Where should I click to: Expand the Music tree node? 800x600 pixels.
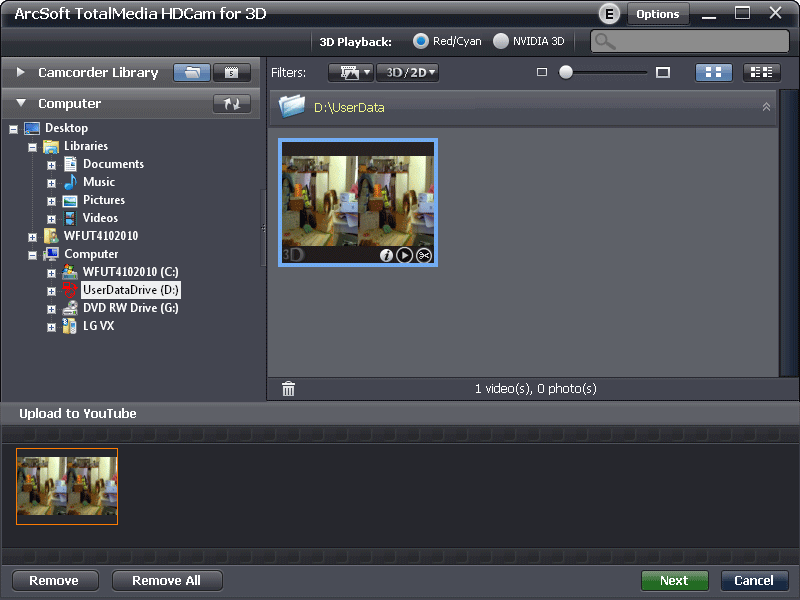[51, 183]
